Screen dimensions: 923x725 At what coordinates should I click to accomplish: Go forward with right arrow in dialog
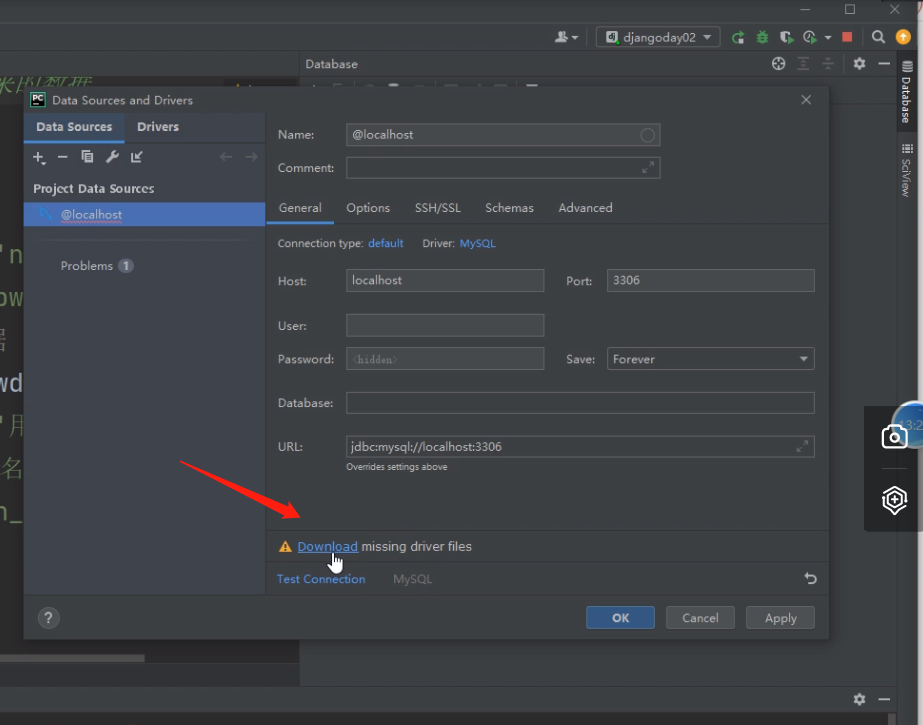(x=251, y=157)
